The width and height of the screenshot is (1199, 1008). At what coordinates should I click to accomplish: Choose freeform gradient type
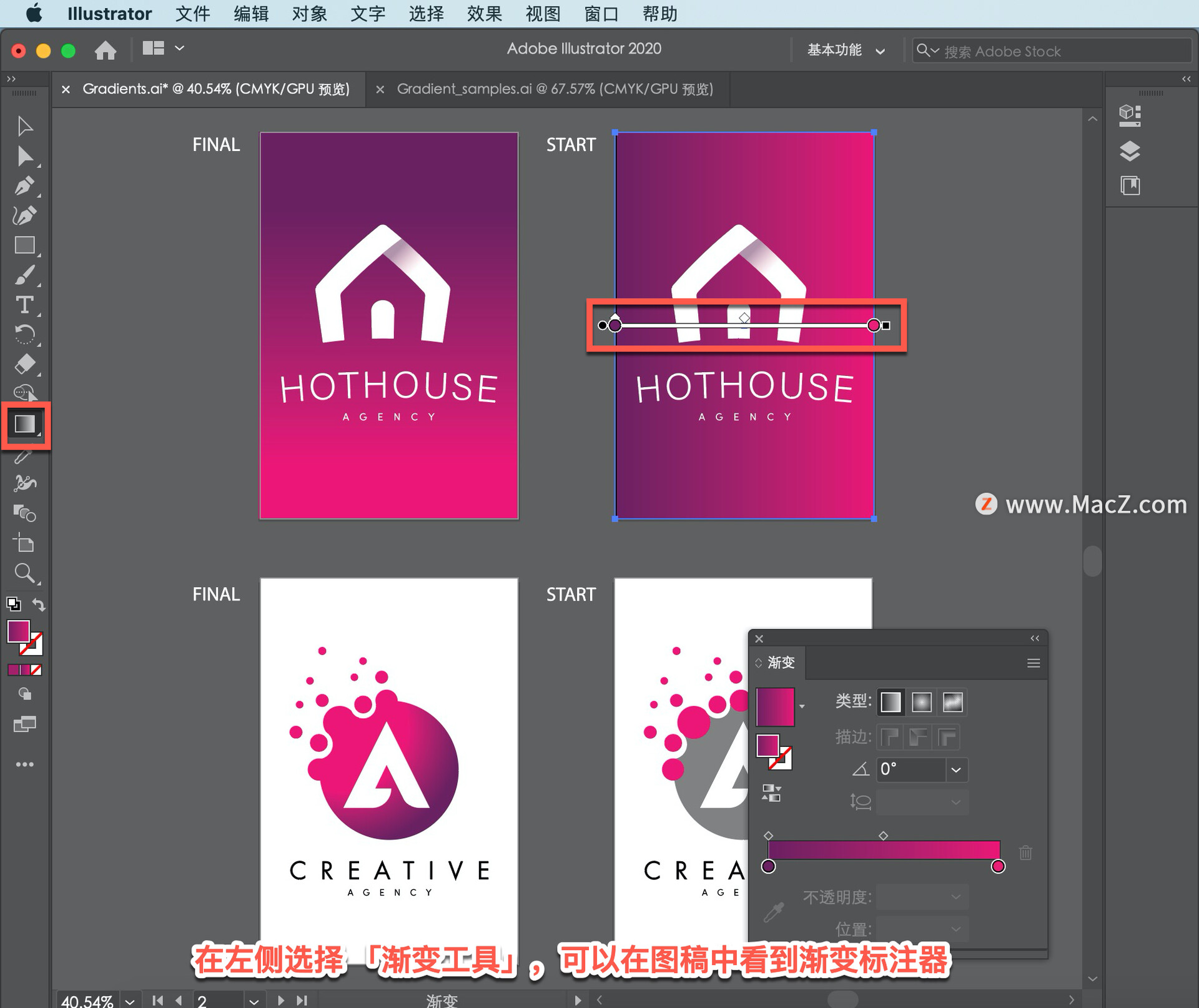click(952, 702)
